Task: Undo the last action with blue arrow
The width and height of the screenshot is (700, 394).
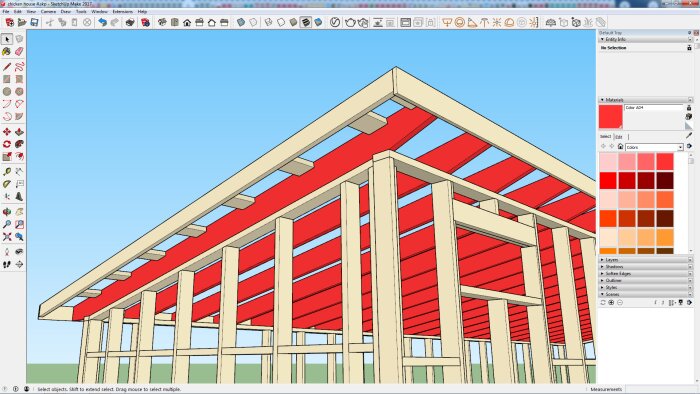Action: tap(102, 22)
